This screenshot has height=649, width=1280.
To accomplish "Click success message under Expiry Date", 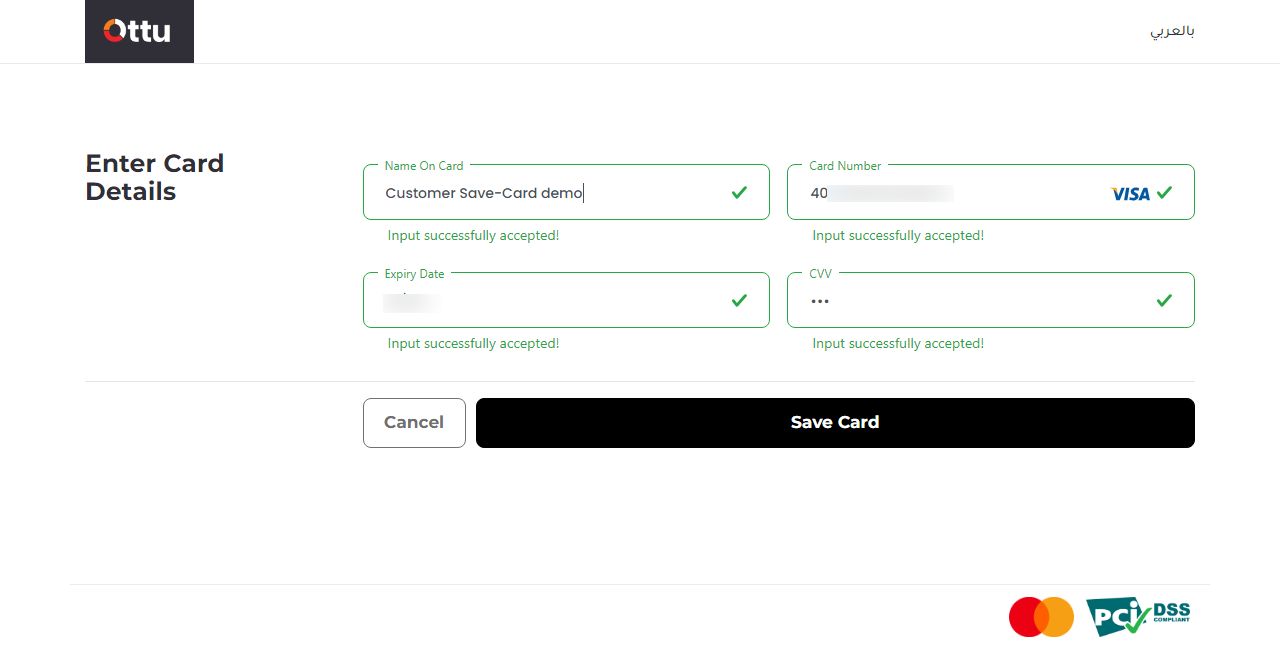I will click(x=473, y=344).
